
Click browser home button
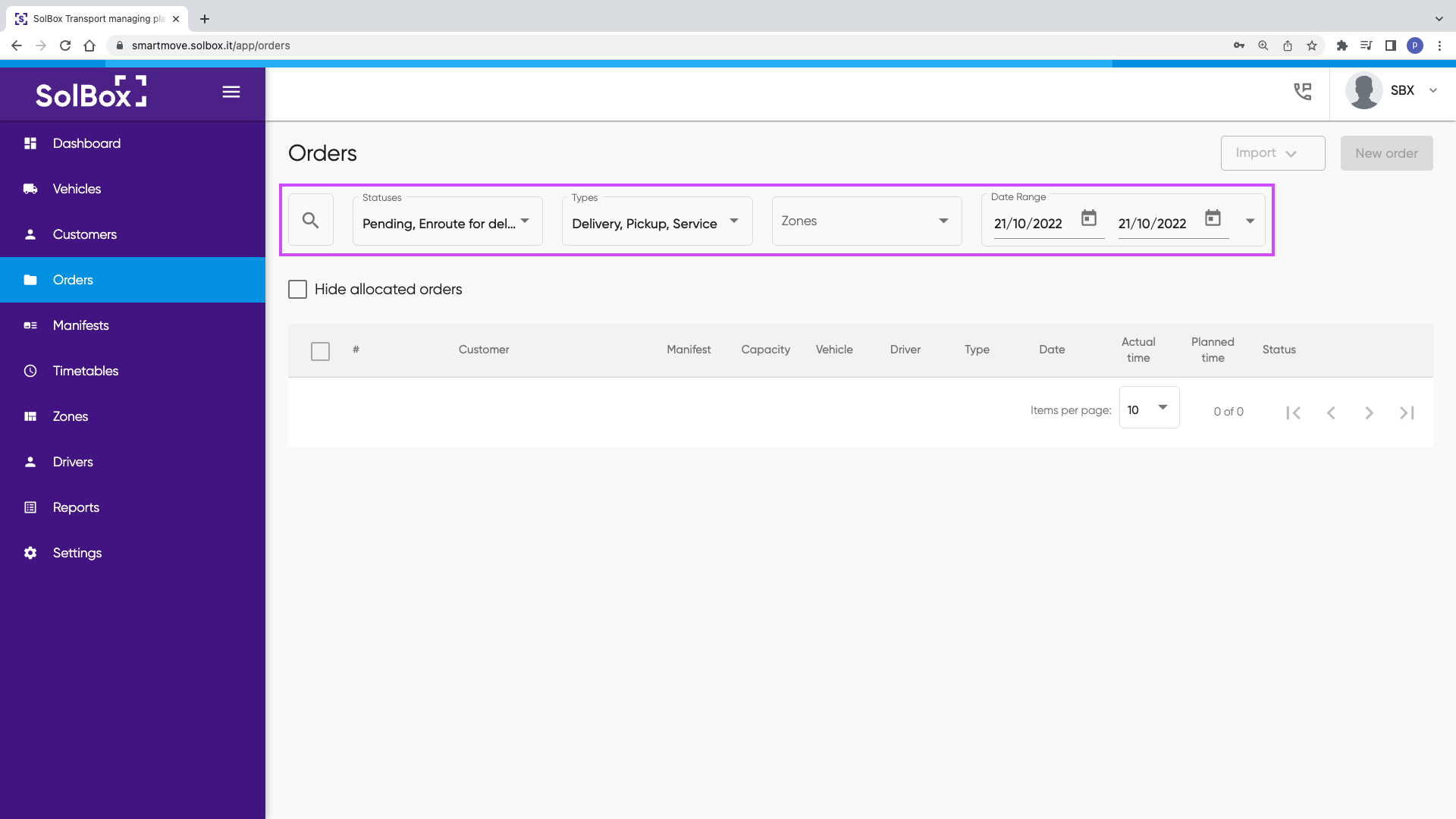(89, 45)
